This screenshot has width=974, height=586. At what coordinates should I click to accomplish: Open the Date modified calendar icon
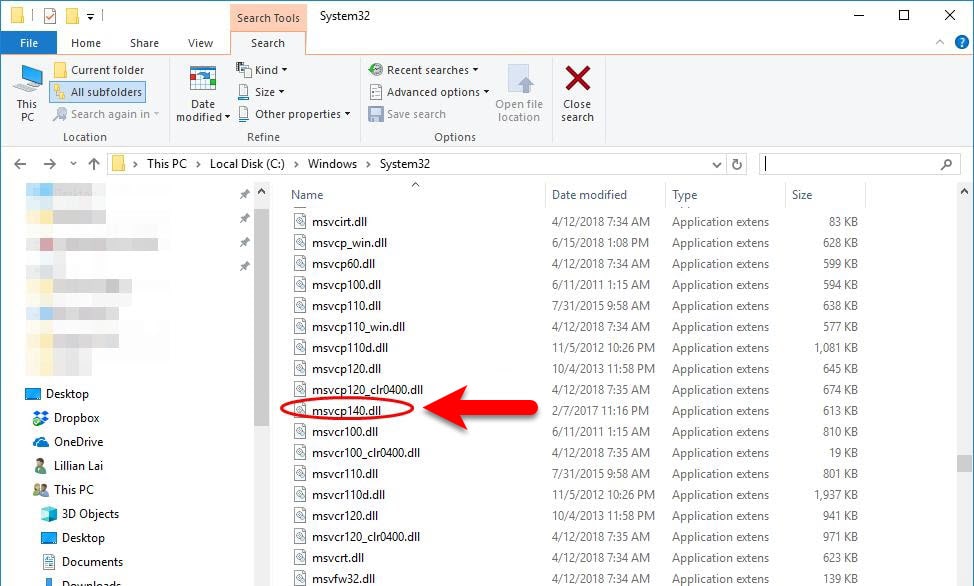point(203,80)
